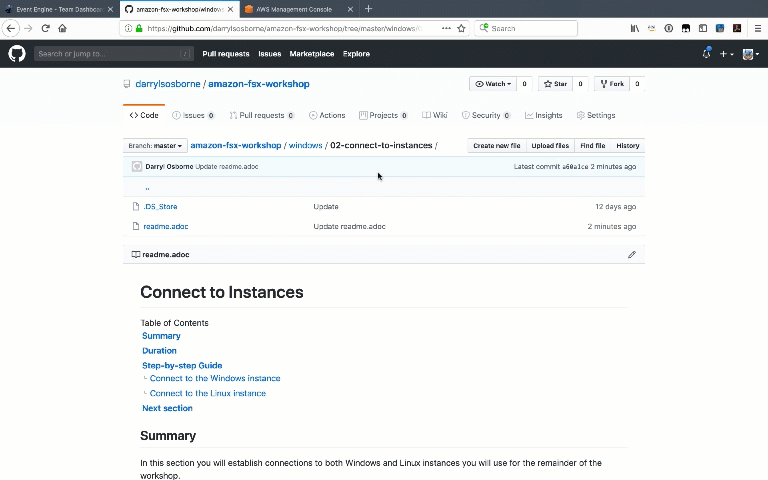Click the browser address bar URL
Image resolution: width=768 pixels, height=480 pixels.
coord(283,28)
